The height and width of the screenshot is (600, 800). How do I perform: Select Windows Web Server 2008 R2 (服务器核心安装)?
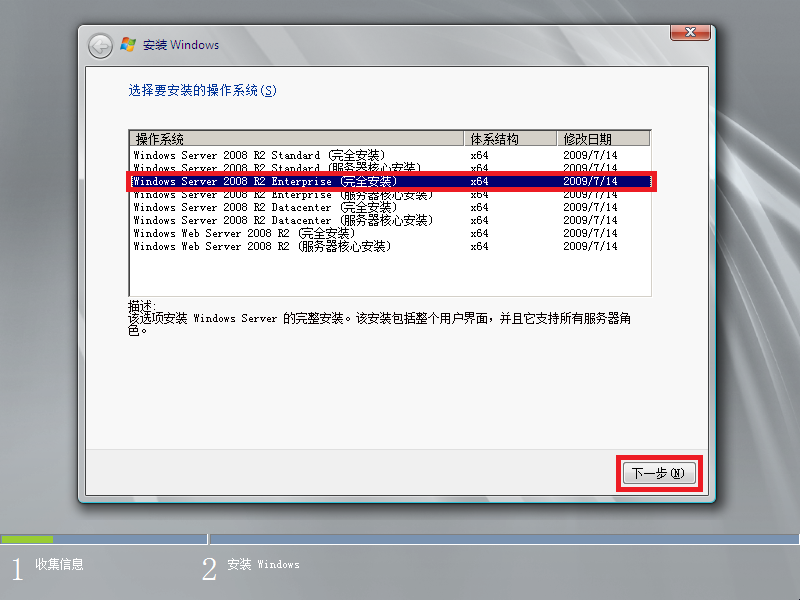(x=390, y=246)
